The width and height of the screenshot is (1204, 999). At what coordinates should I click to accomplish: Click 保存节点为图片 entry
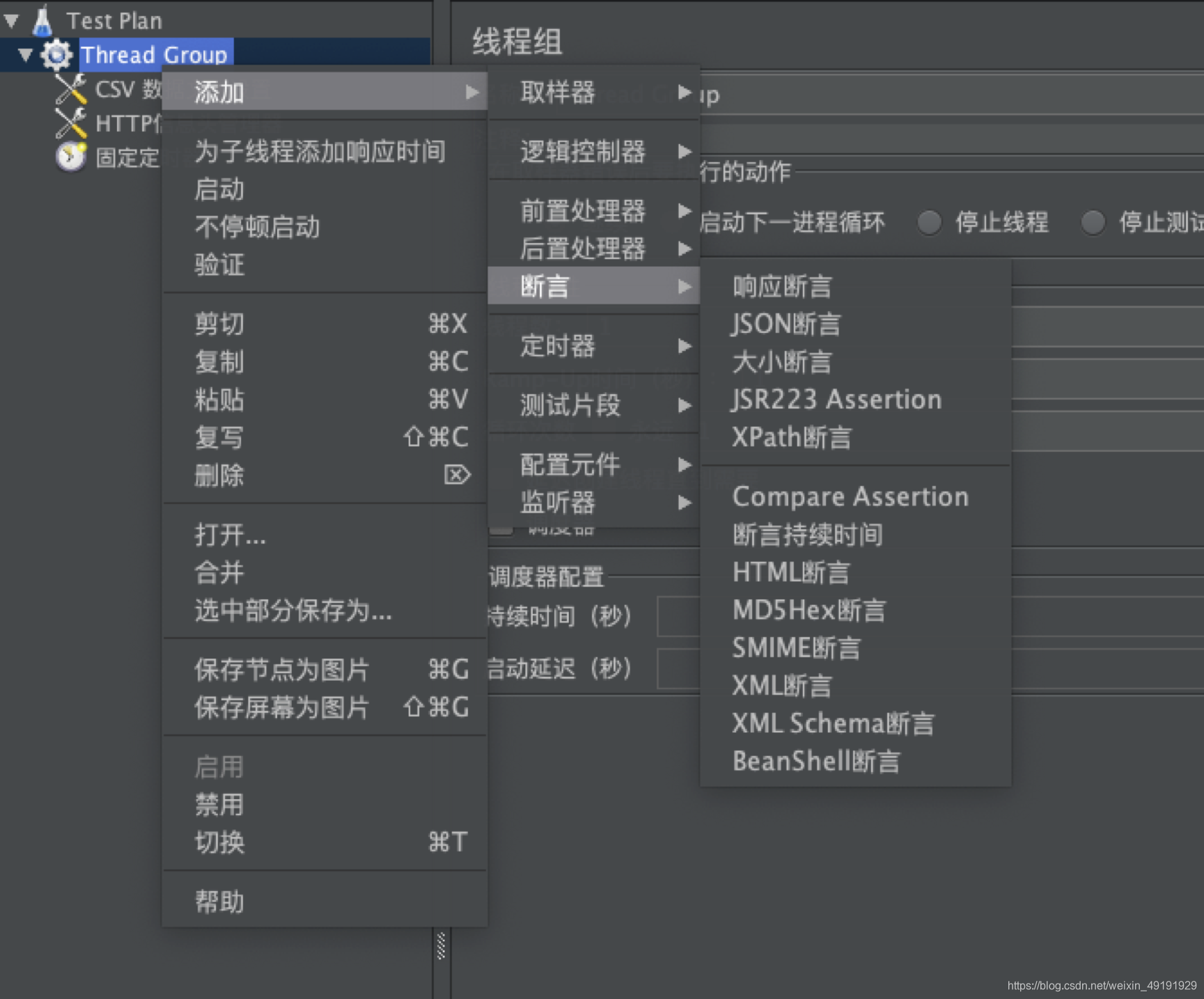(x=325, y=670)
